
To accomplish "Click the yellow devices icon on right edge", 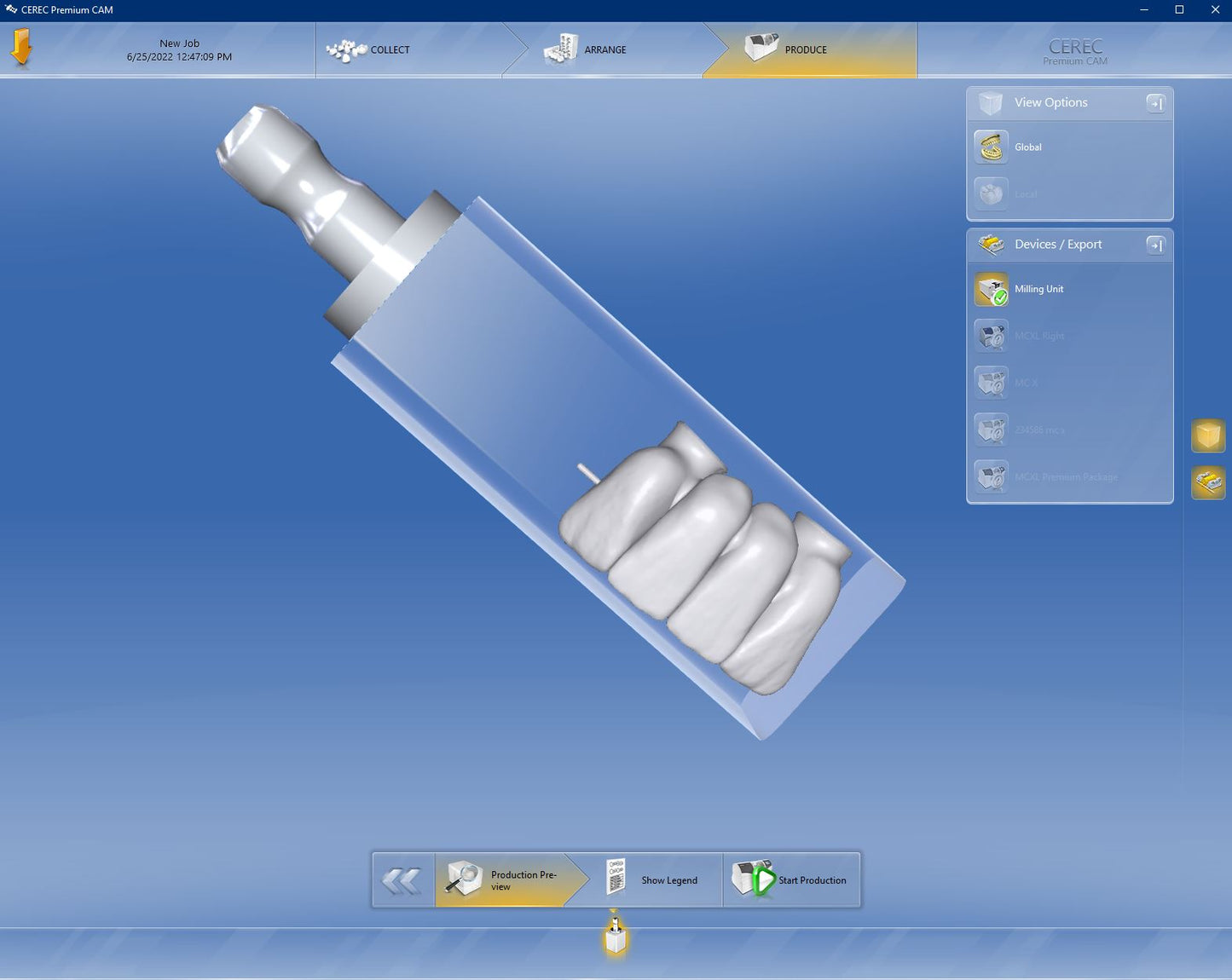I will coord(1207,482).
